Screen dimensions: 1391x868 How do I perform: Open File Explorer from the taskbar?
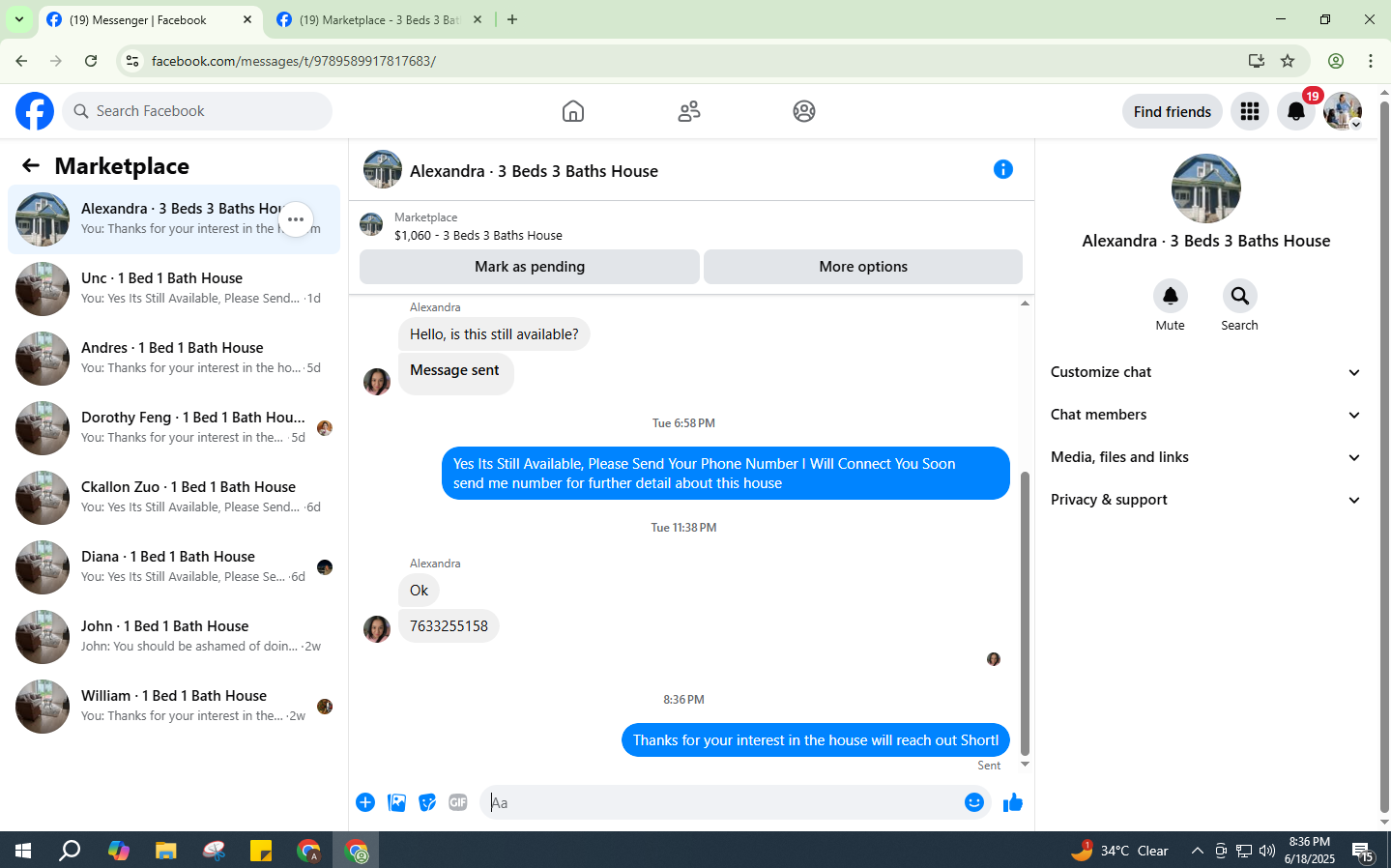[166, 851]
